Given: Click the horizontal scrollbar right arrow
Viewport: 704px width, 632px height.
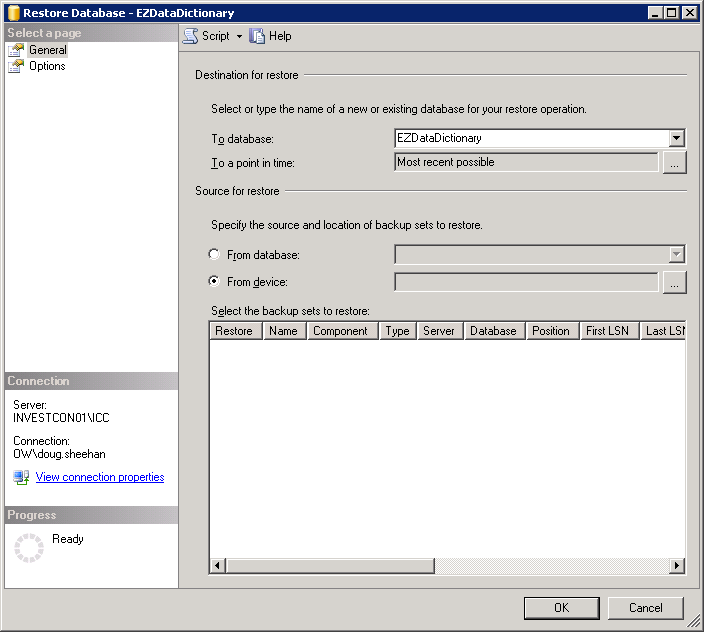Looking at the screenshot, I should [677, 566].
